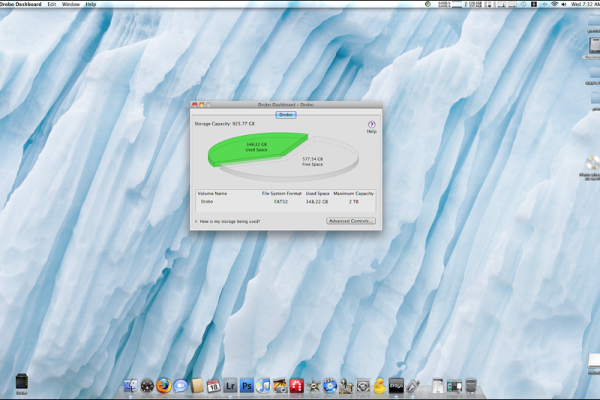Click the "Volume Name" column header
Viewport: 600px width, 400px height.
(212, 193)
